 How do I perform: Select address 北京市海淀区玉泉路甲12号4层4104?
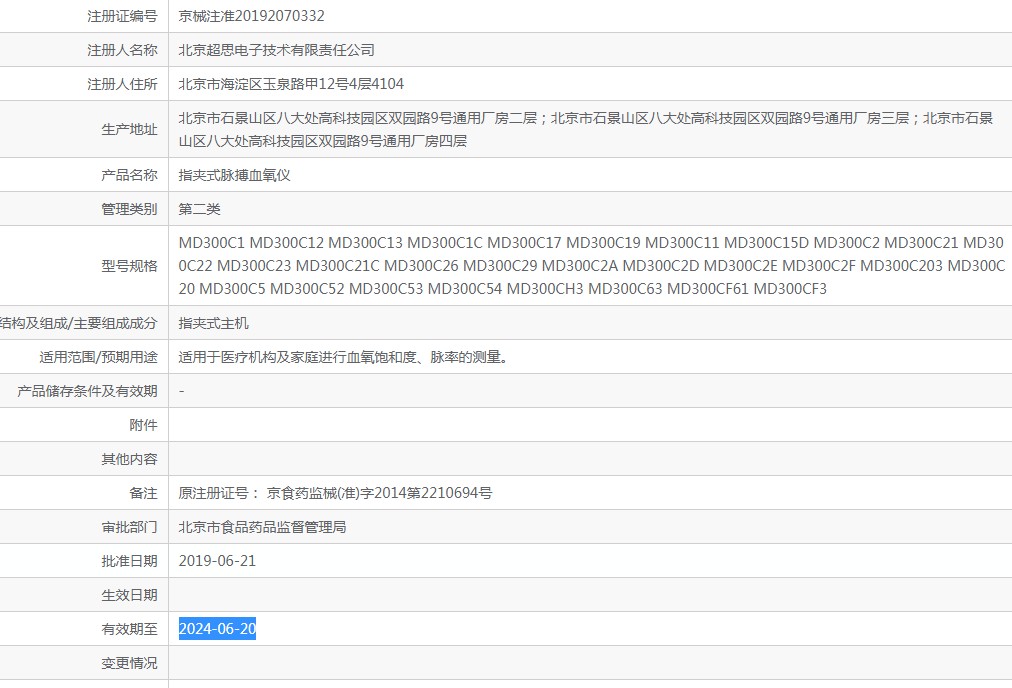pyautogui.click(x=291, y=84)
